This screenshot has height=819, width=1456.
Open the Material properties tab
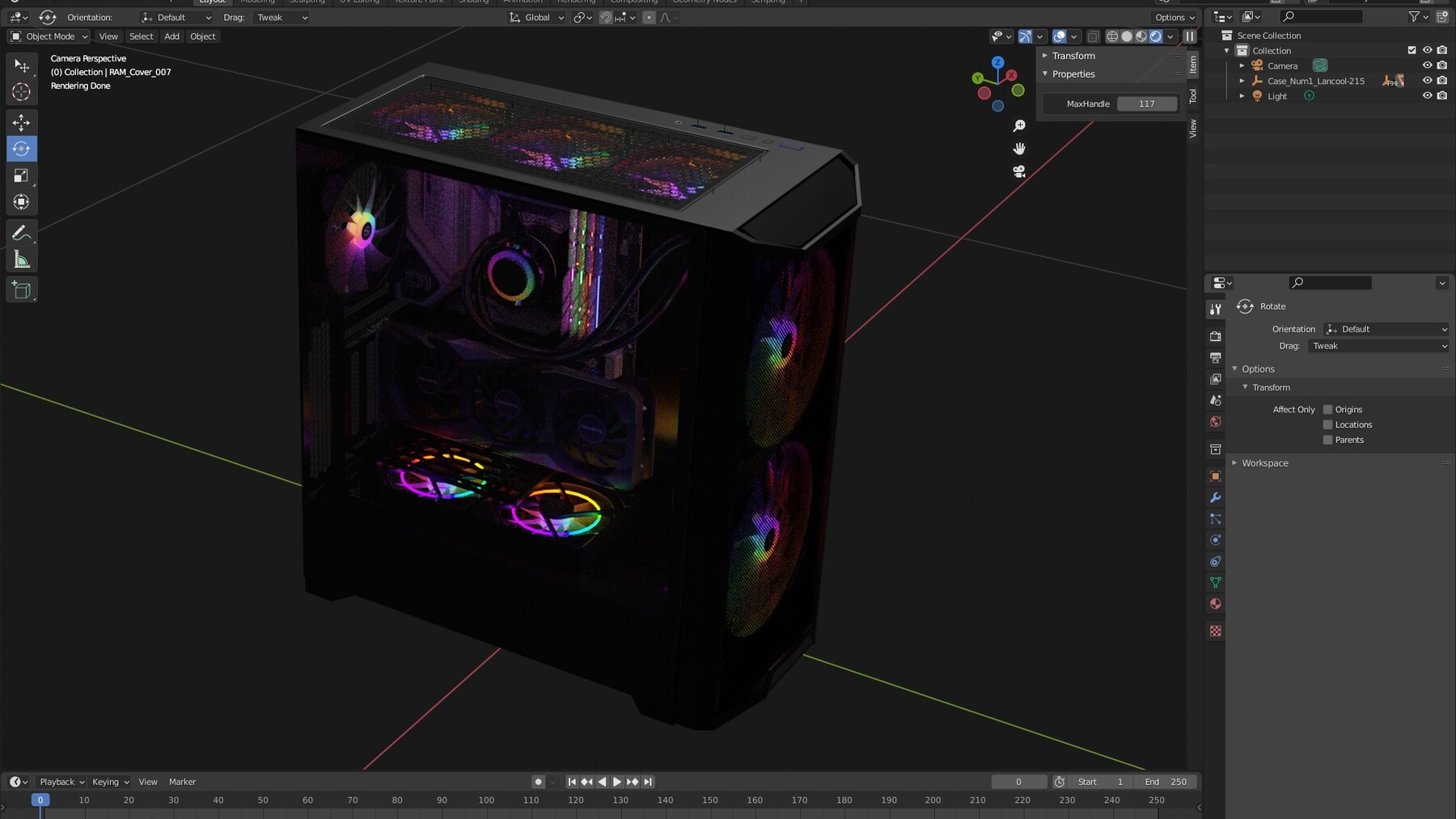(1215, 604)
